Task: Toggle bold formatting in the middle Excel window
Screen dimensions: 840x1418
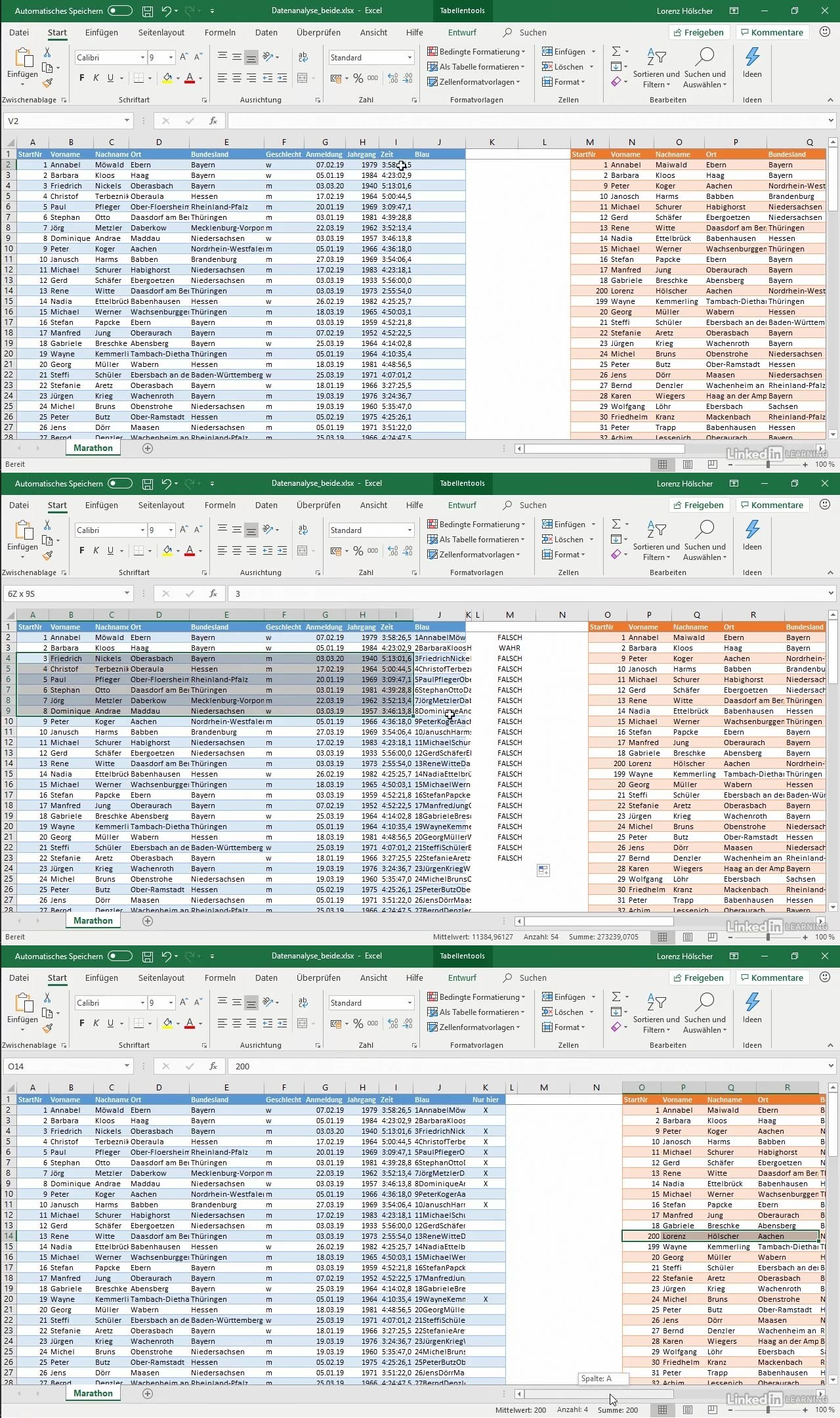Action: click(x=82, y=551)
